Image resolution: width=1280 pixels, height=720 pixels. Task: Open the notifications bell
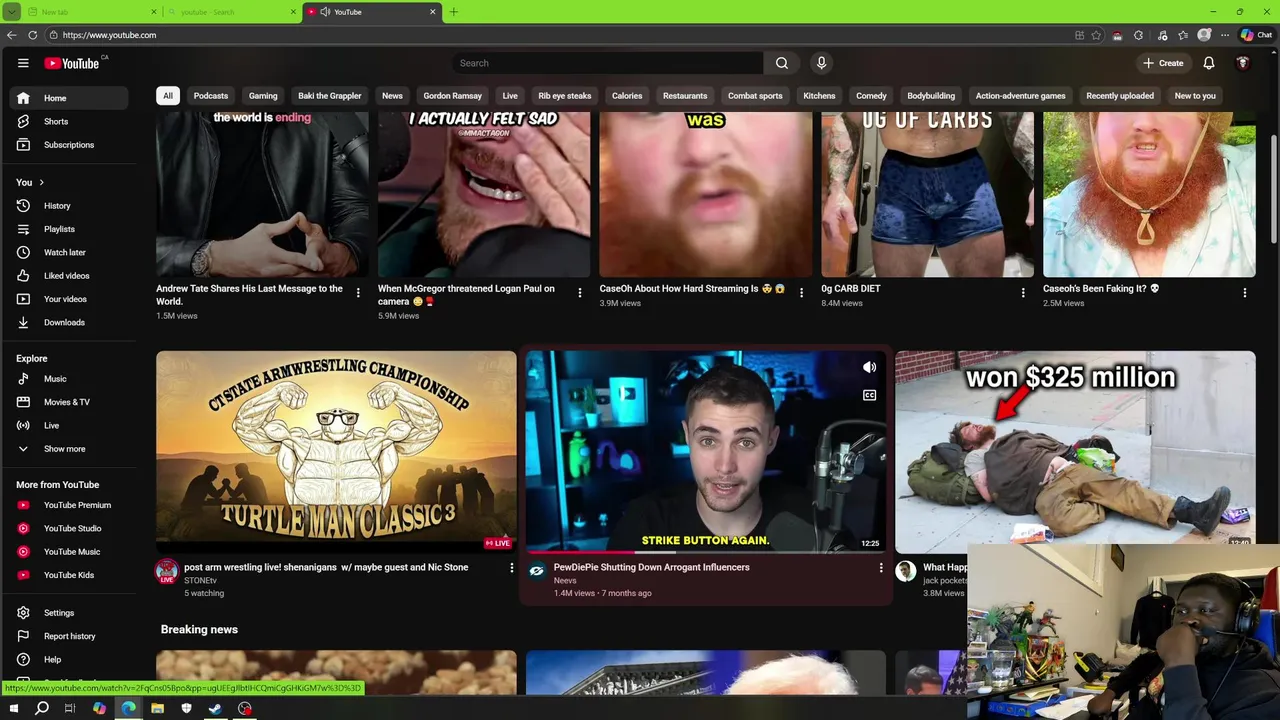coord(1208,63)
